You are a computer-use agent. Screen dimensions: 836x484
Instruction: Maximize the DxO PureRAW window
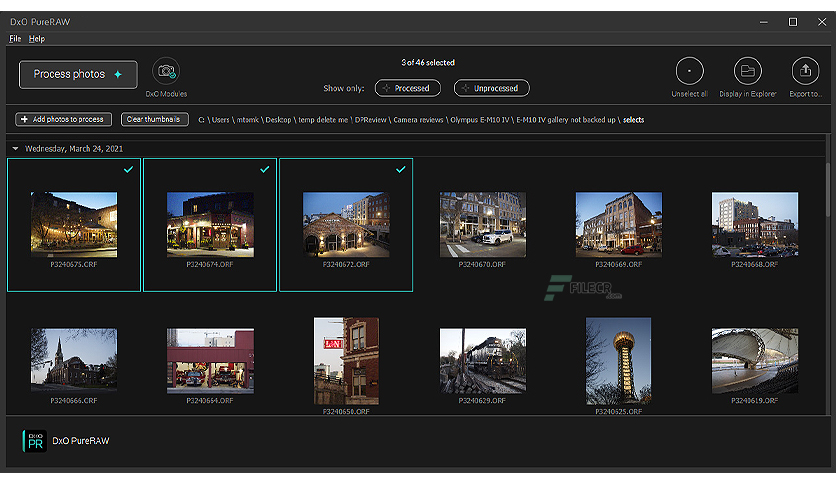(x=793, y=22)
